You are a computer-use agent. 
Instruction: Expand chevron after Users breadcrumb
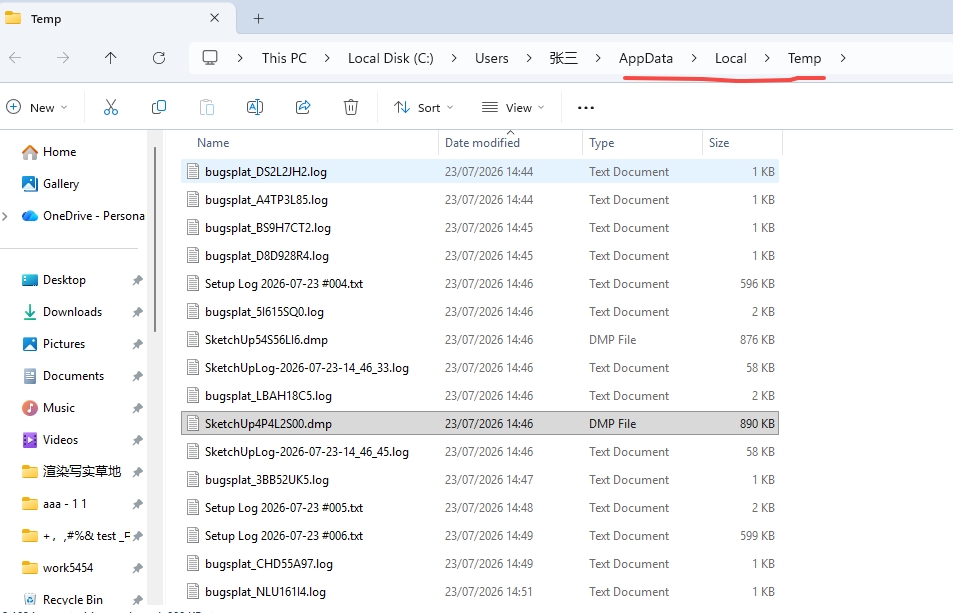[x=529, y=58]
